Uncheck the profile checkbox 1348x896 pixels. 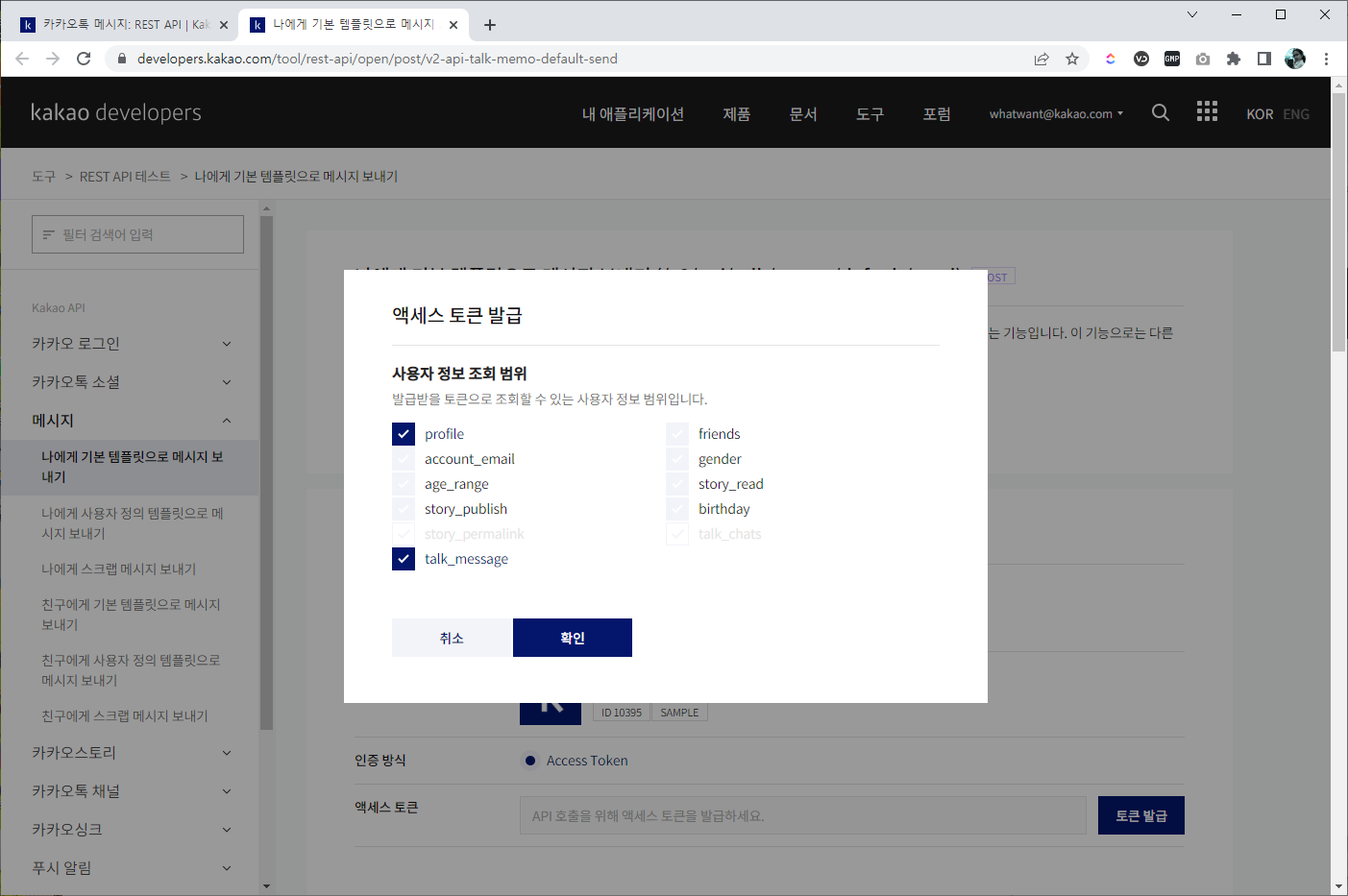[x=404, y=434]
